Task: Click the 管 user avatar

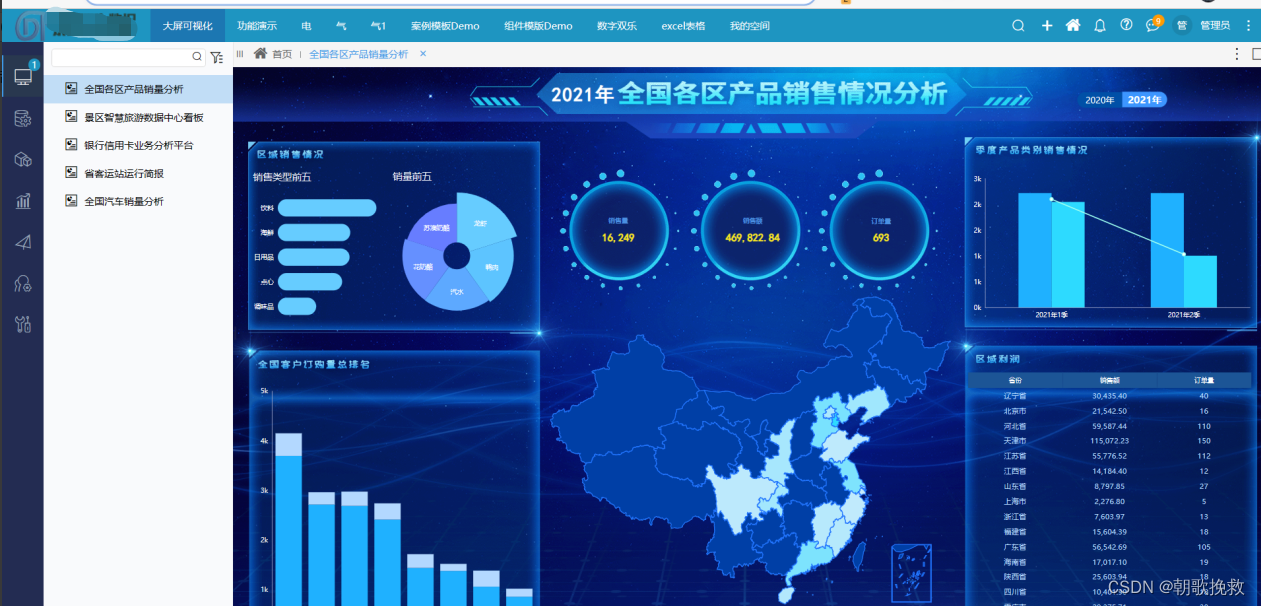Action: [1181, 26]
